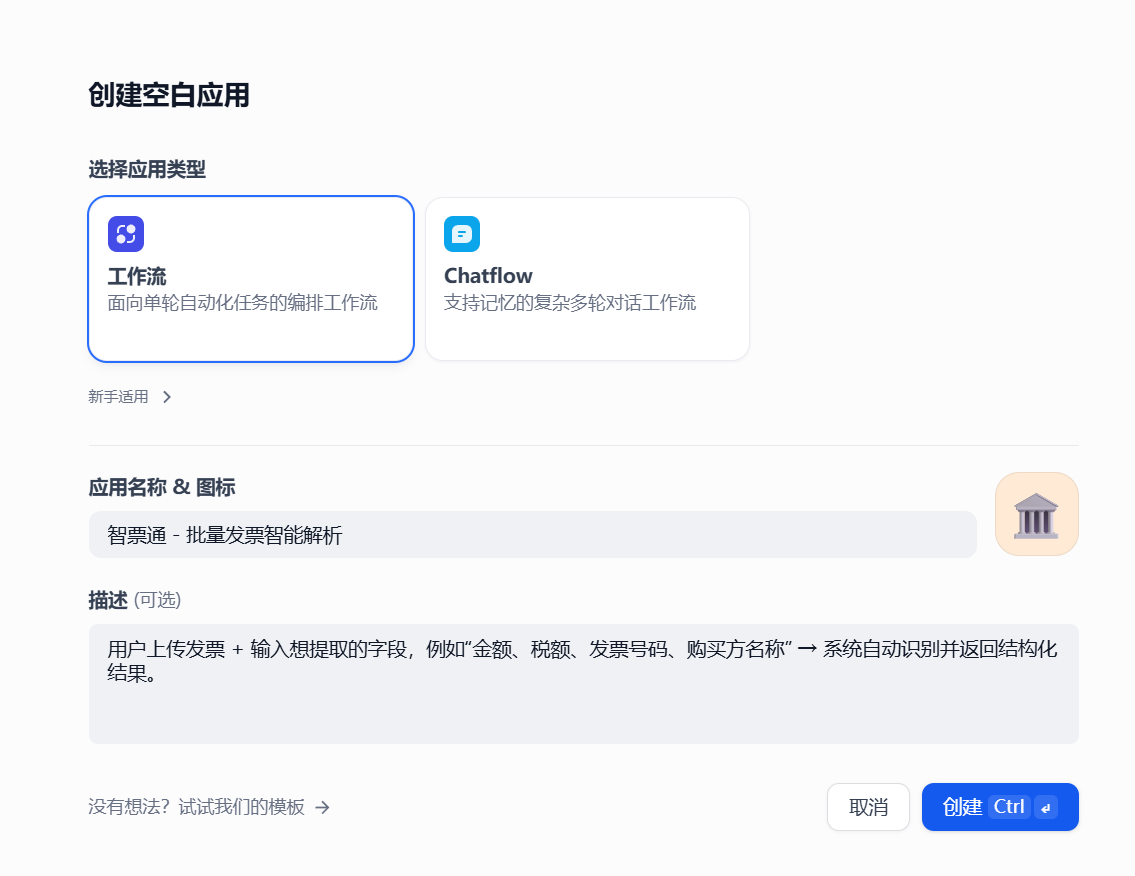Click the 描述 description text area
The image size is (1135, 876).
click(583, 683)
